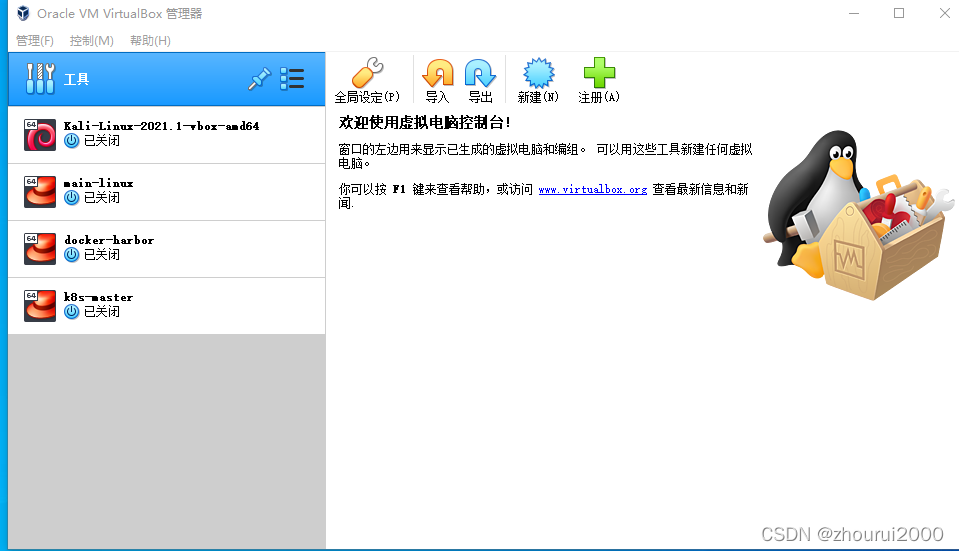Open the tools list menu icon
Viewport: 959px width, 551px height.
(x=292, y=79)
